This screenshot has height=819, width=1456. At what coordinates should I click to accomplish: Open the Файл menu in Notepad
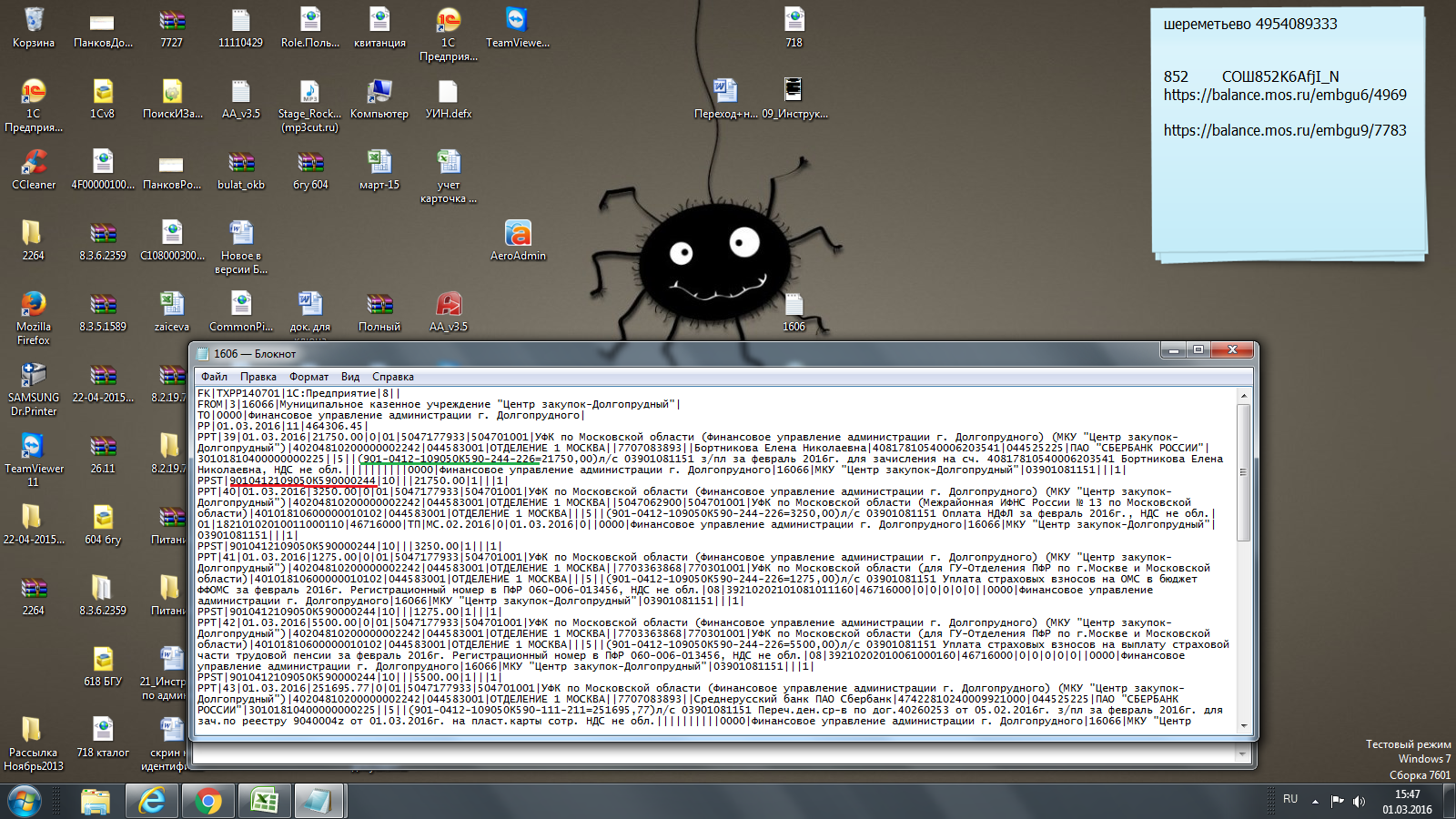coord(215,377)
